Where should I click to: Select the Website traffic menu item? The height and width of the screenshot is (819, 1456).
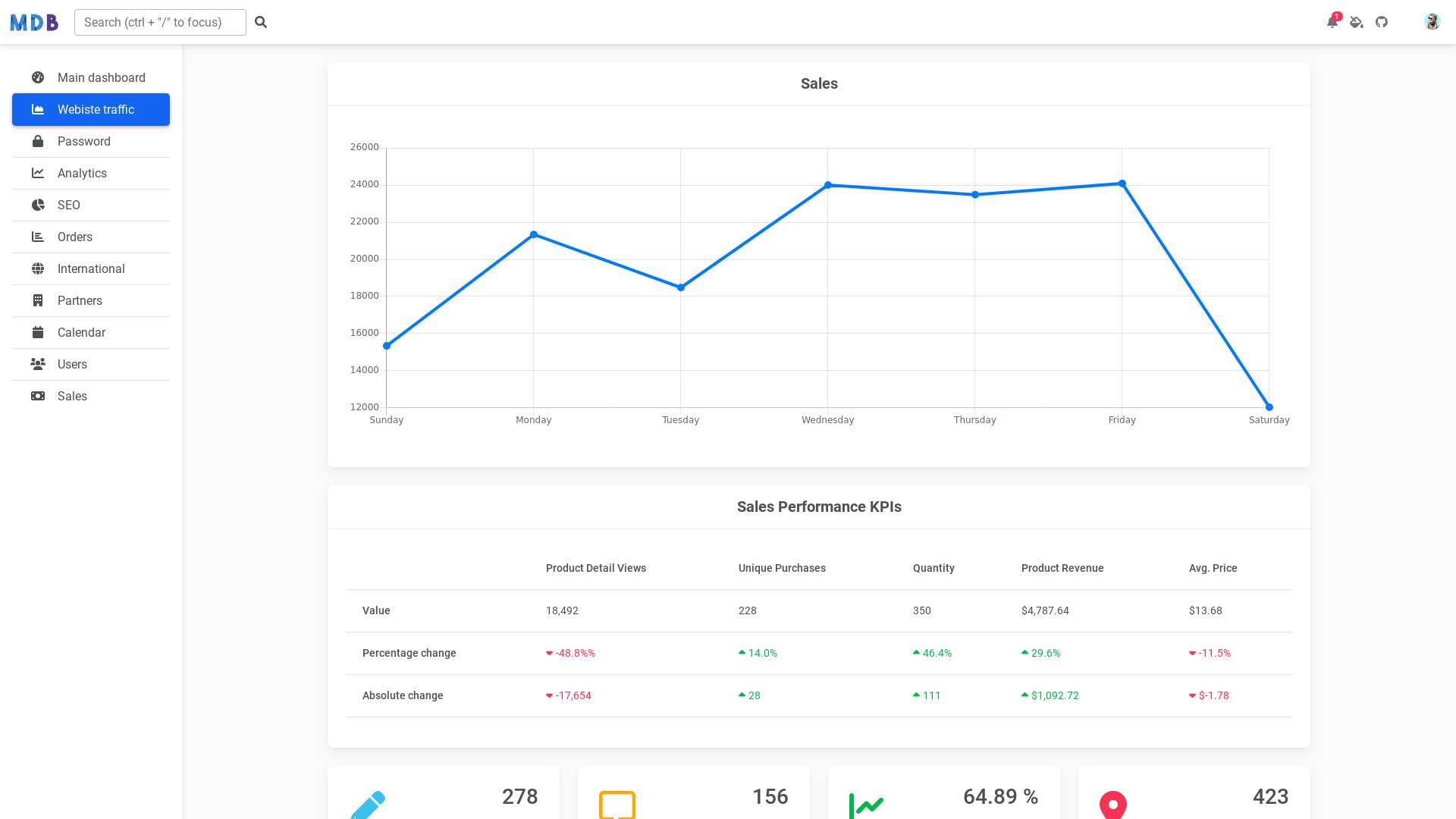[x=90, y=109]
